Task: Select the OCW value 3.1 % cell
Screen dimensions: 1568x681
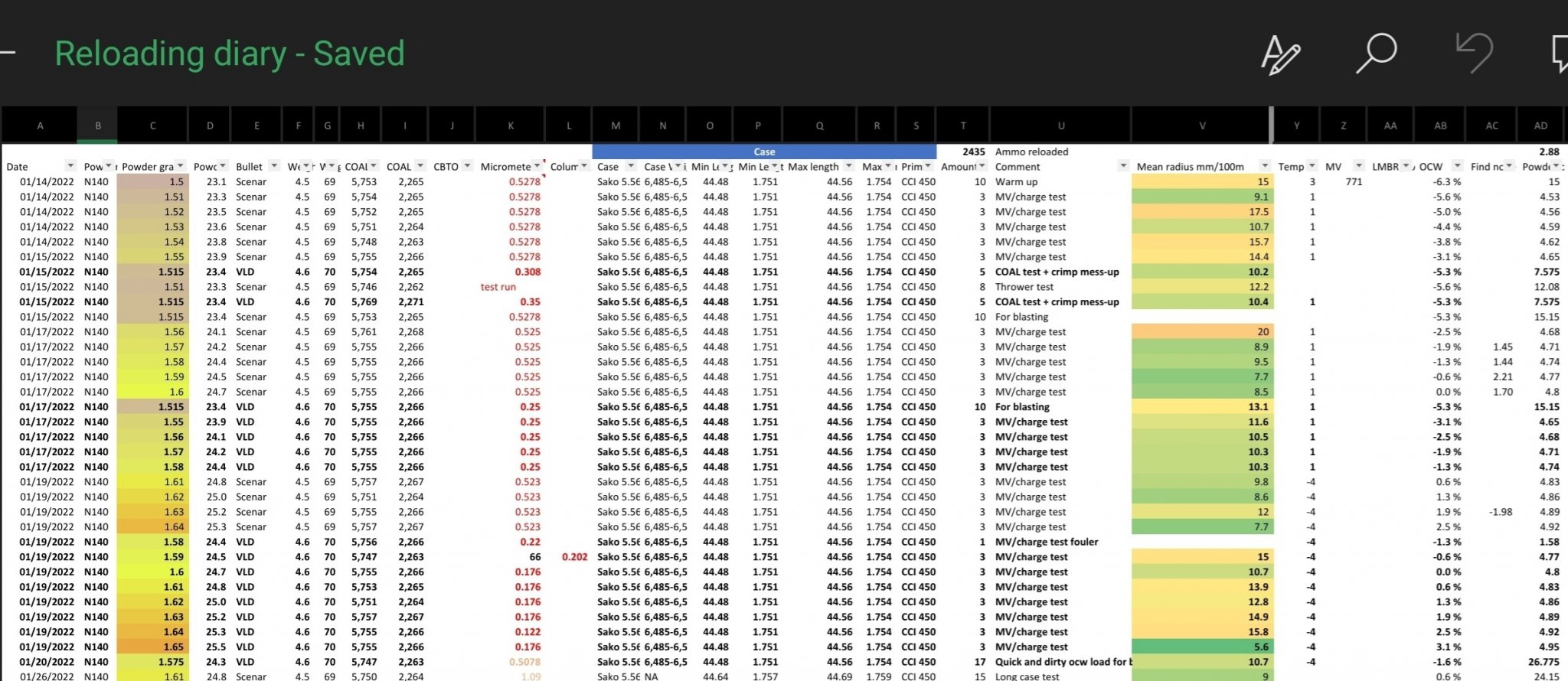Action: click(1440, 647)
